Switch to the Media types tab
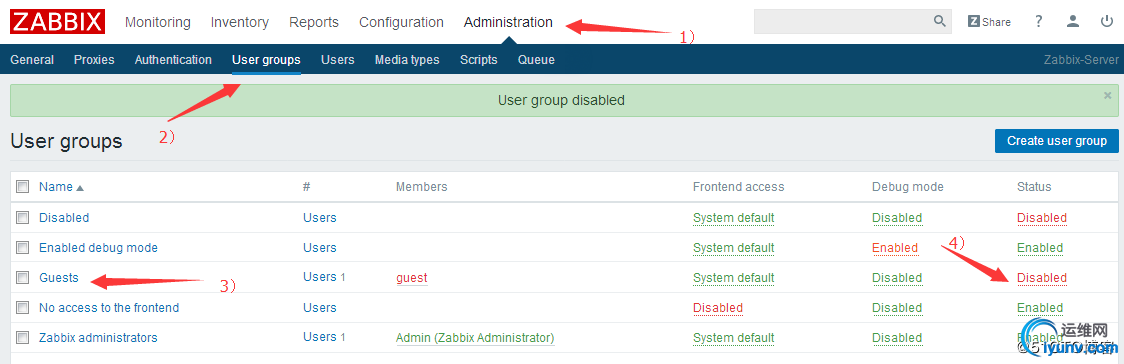1124x364 pixels. [407, 59]
